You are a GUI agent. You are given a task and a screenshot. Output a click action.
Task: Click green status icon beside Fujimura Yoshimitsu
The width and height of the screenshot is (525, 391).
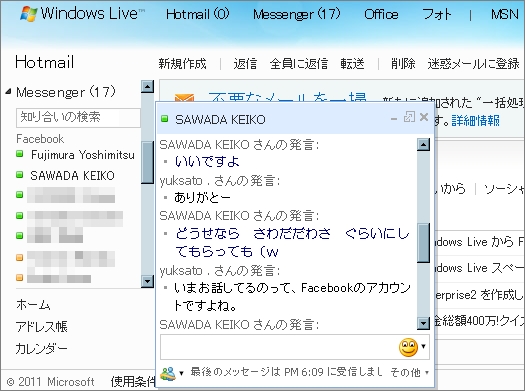(x=19, y=154)
